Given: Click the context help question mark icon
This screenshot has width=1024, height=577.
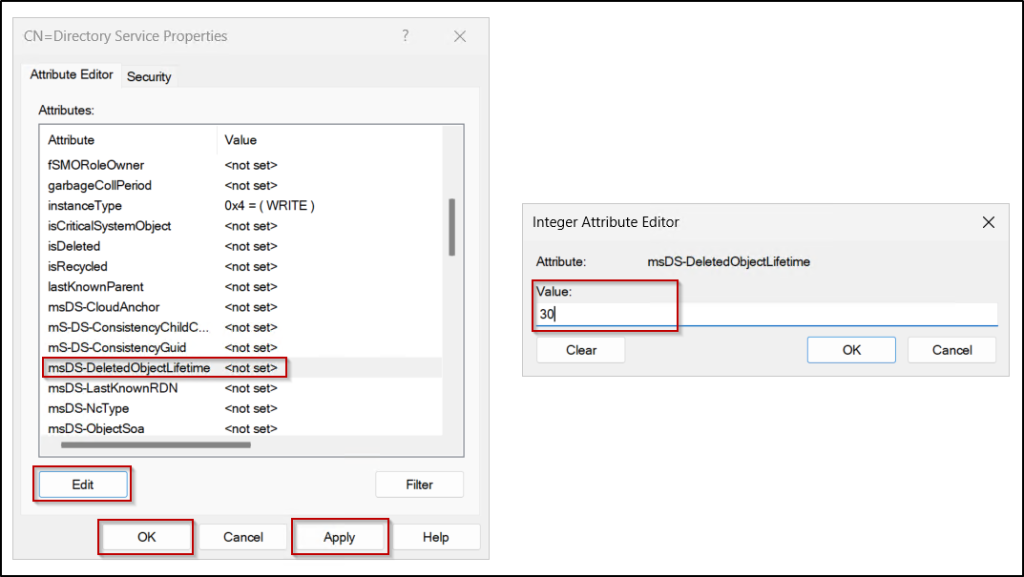Looking at the screenshot, I should 405,35.
